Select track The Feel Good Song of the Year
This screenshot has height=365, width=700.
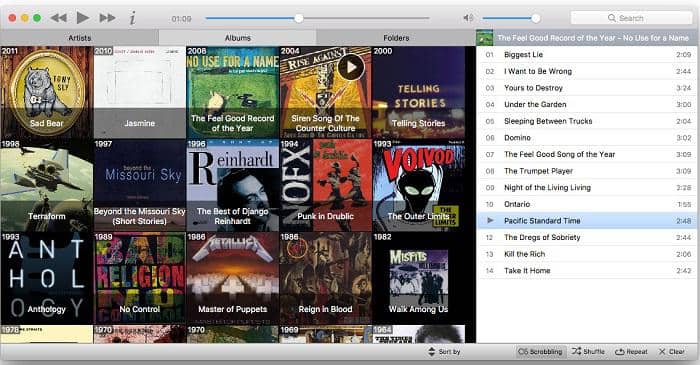point(587,154)
